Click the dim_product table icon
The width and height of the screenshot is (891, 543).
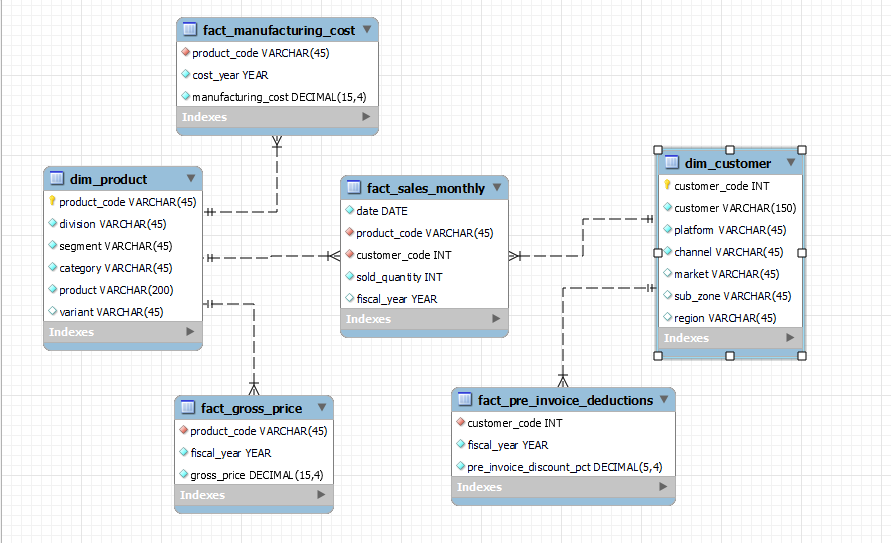57,178
